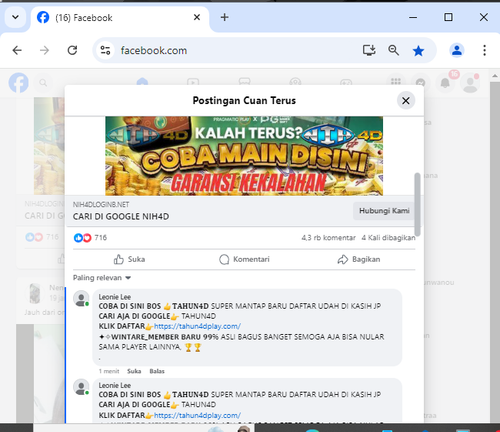Click the Bagikan share button
This screenshot has width=500, height=432.
point(359,259)
